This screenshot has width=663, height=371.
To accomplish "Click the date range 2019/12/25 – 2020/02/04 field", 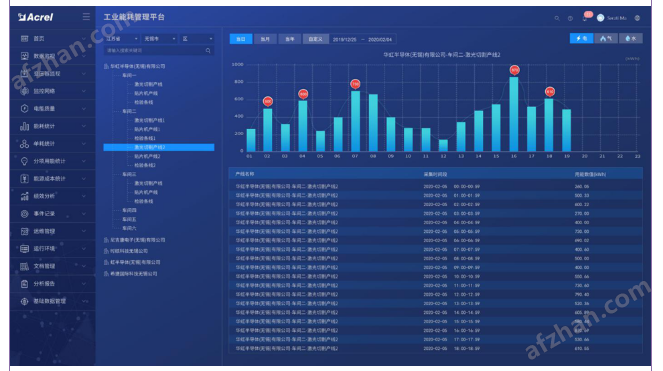I will tap(362, 39).
